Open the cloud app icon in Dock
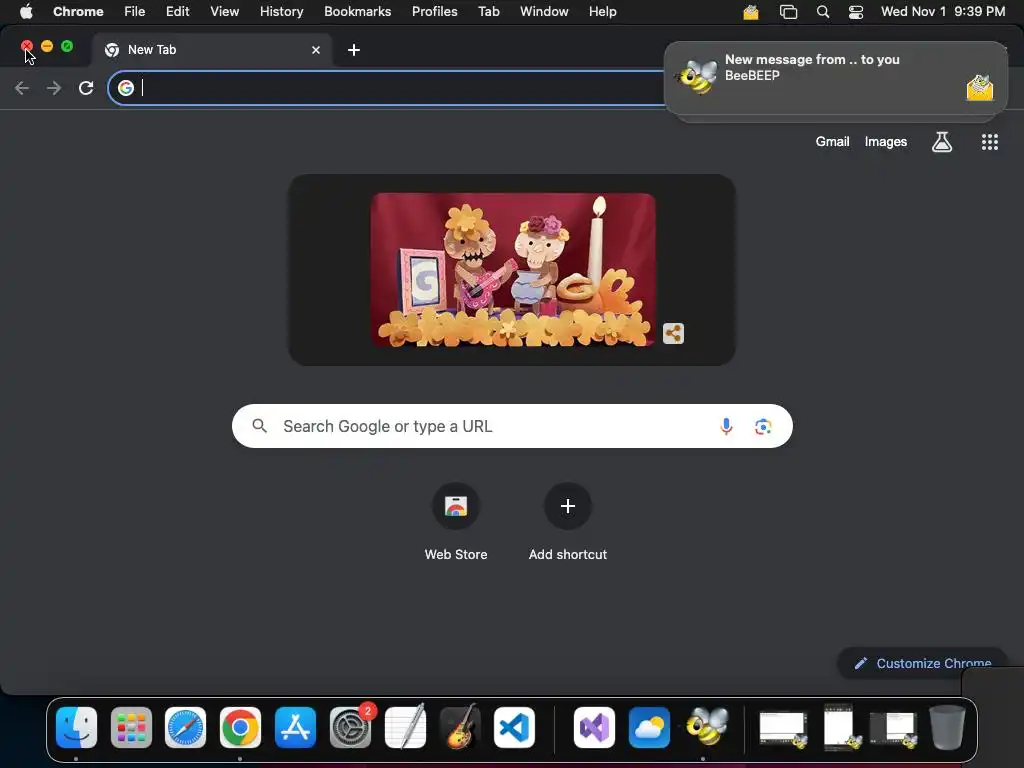This screenshot has width=1024, height=768. coord(649,728)
